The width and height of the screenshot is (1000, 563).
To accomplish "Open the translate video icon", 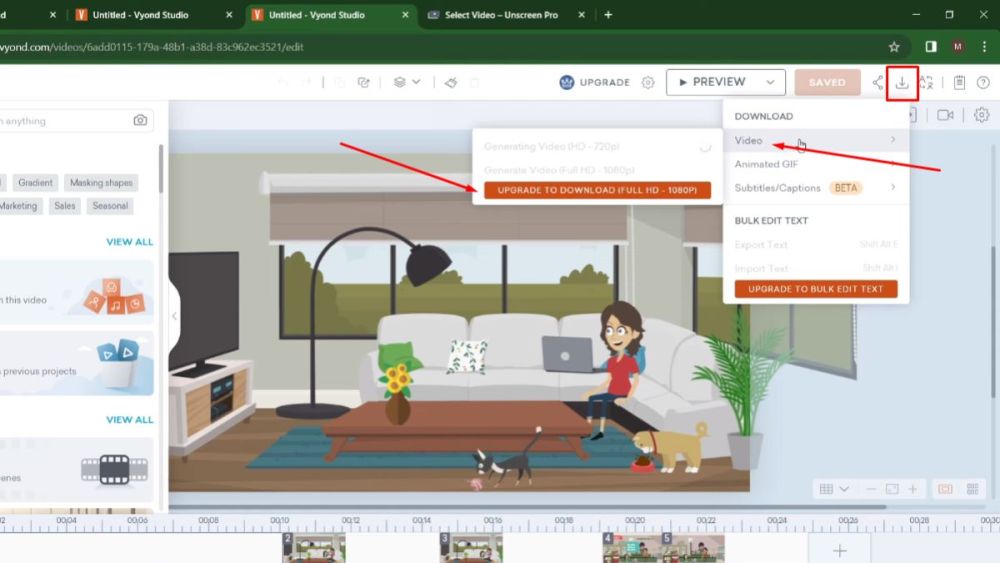I will click(x=926, y=82).
